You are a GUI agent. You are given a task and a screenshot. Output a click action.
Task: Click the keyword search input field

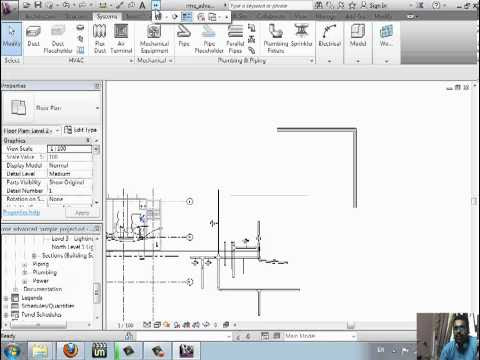click(x=270, y=6)
